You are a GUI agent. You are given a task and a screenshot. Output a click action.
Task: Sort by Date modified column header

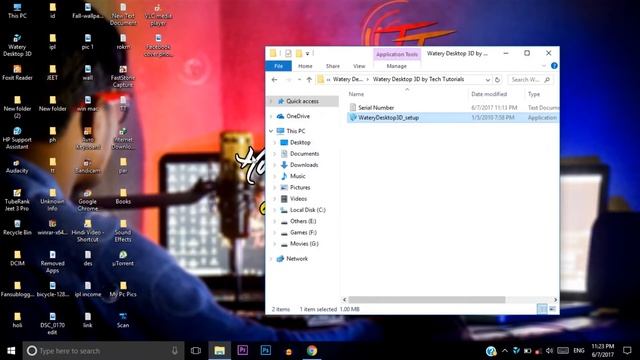[x=489, y=94]
